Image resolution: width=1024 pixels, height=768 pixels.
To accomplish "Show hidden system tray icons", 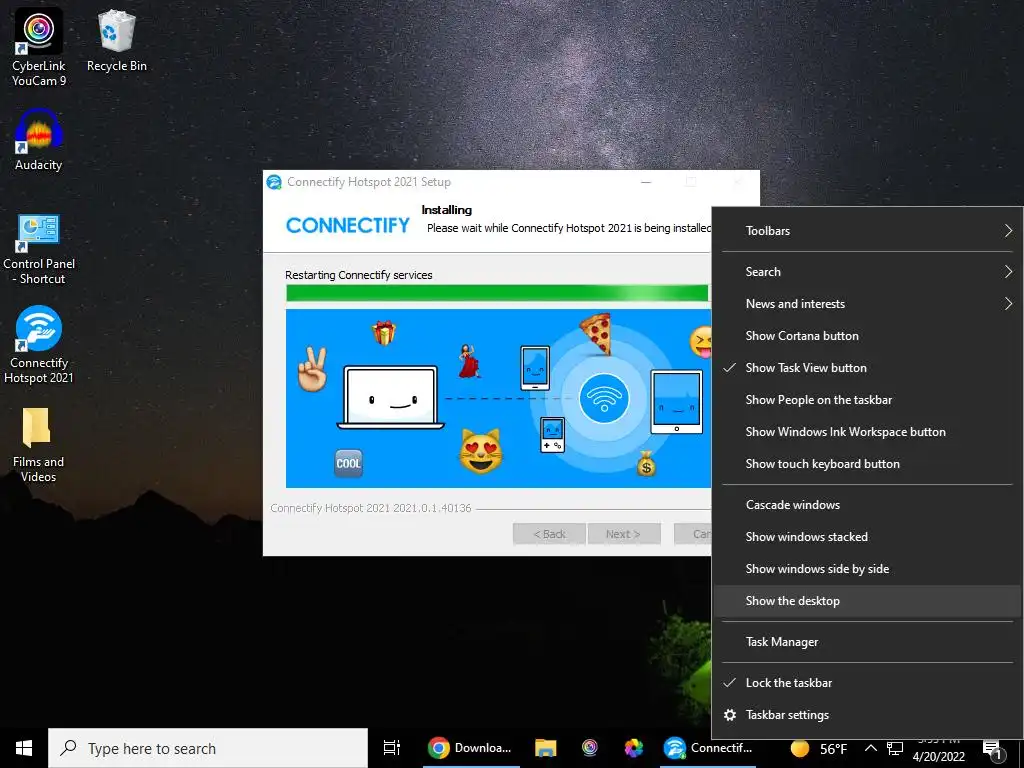I will (871, 748).
